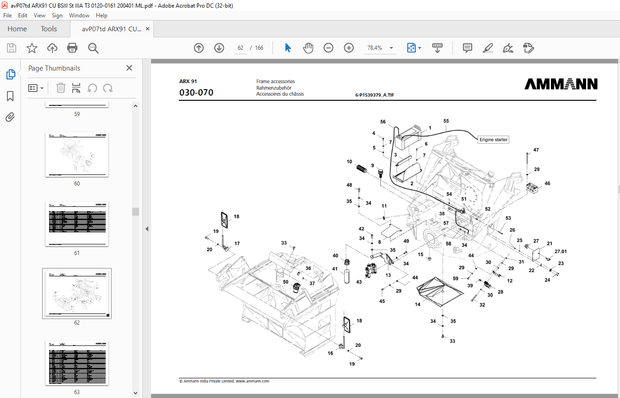
Task: Open the Bookmarks panel icon
Action: (10, 96)
